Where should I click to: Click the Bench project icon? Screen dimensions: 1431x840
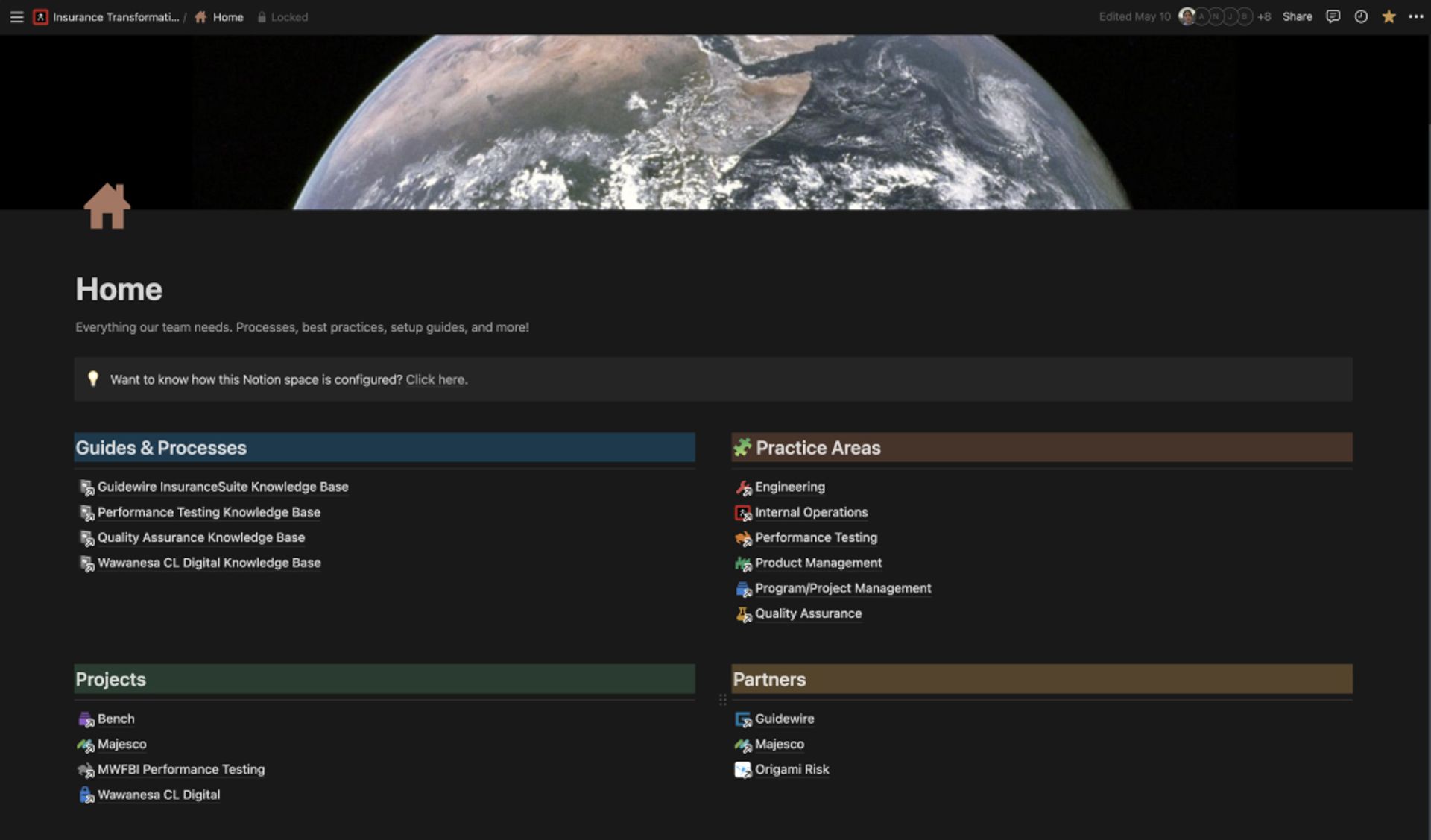tap(86, 719)
